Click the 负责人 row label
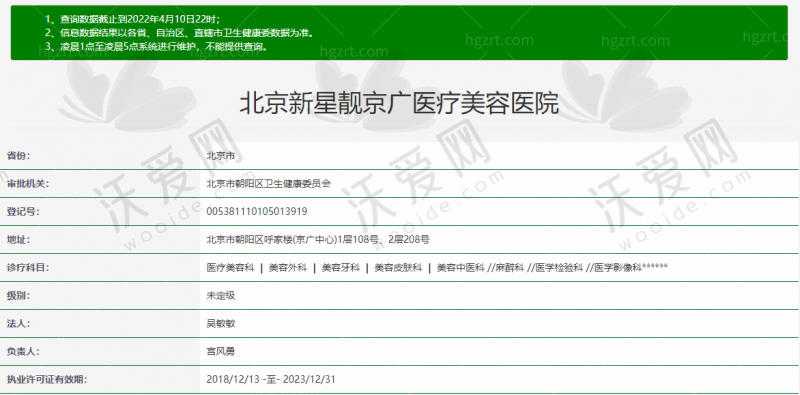This screenshot has height=395, width=800. point(23,352)
